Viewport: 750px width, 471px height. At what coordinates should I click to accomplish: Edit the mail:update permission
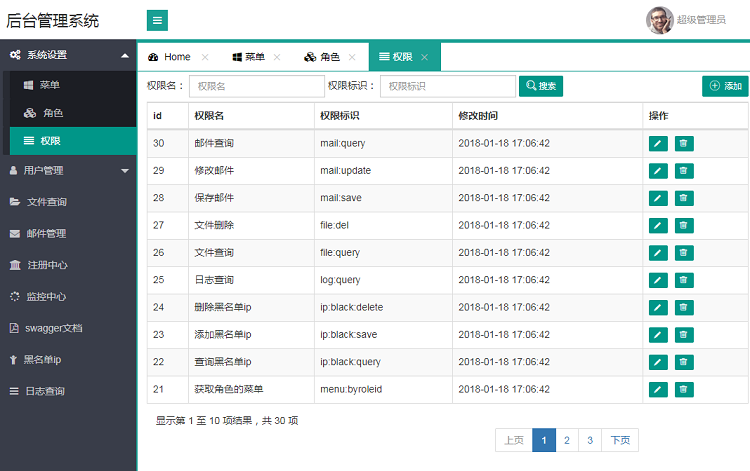[x=658, y=171]
